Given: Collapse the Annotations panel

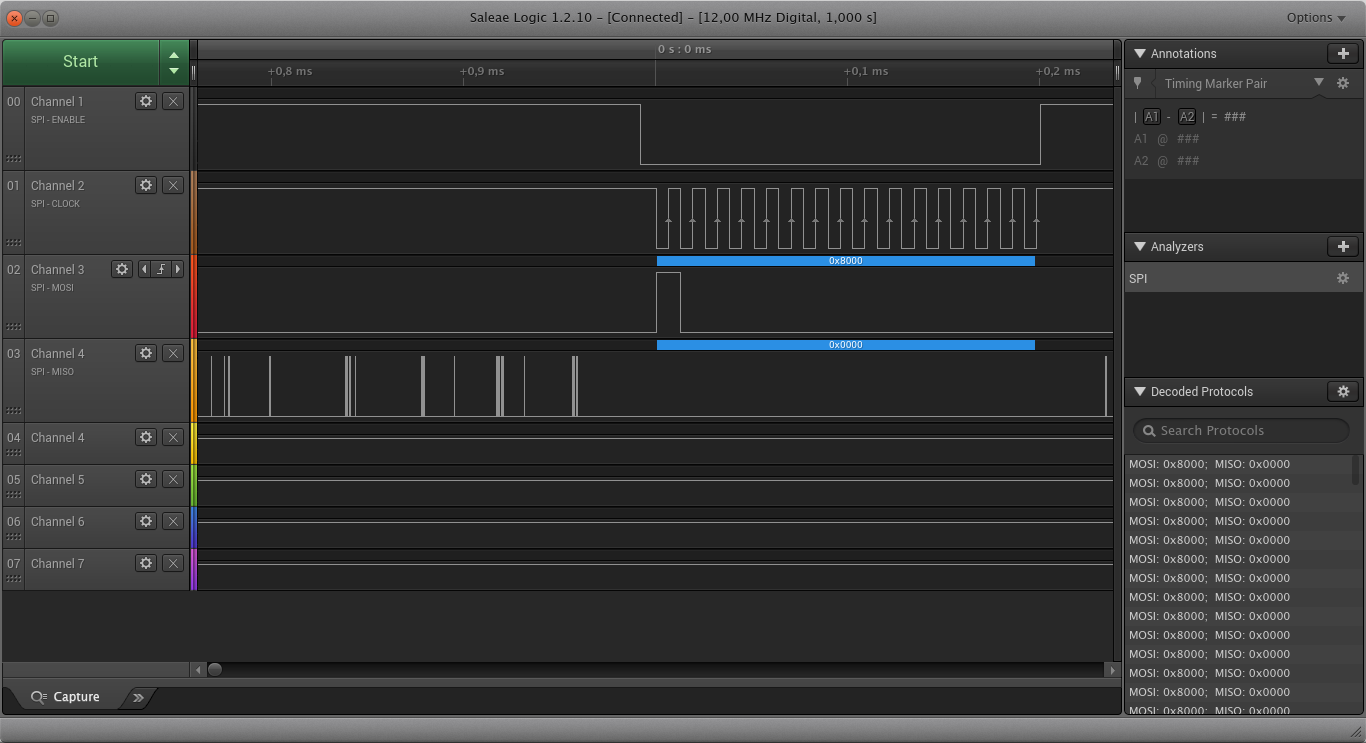Looking at the screenshot, I should click(1139, 53).
